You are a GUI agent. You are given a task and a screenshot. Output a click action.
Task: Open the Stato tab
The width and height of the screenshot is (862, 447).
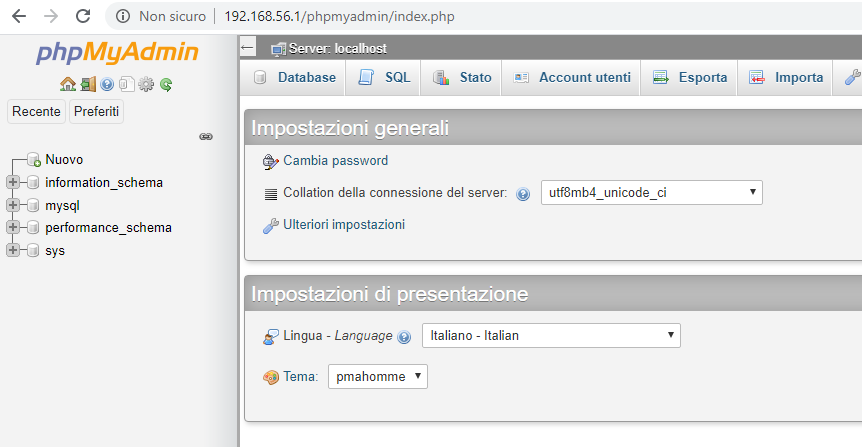point(462,78)
